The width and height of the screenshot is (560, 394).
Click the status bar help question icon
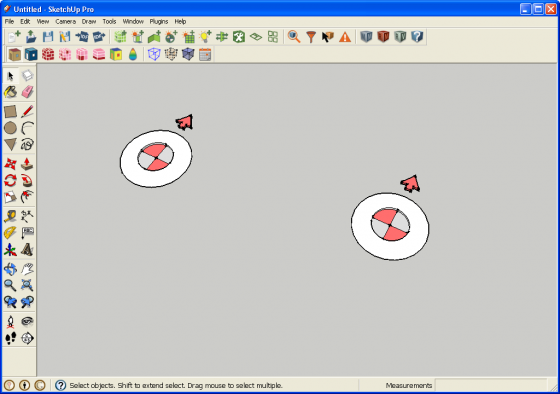[60, 385]
